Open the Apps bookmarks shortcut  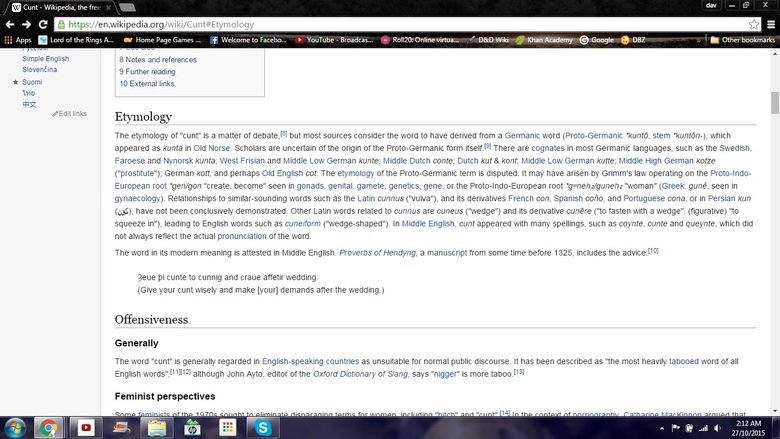(x=17, y=40)
